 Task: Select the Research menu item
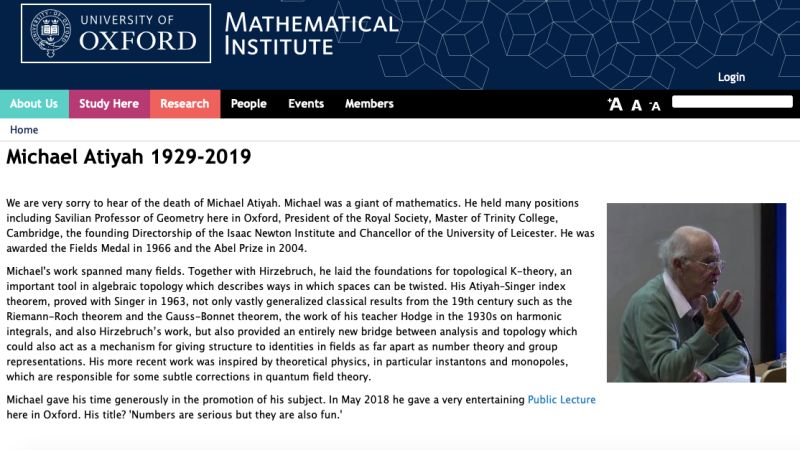[x=185, y=104]
